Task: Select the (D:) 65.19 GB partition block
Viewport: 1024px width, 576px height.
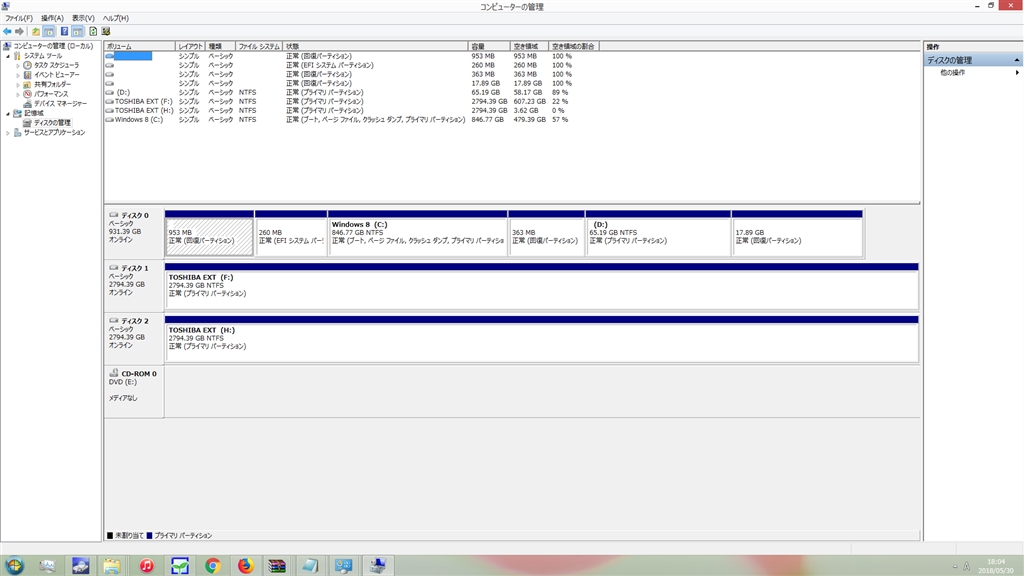Action: (658, 233)
